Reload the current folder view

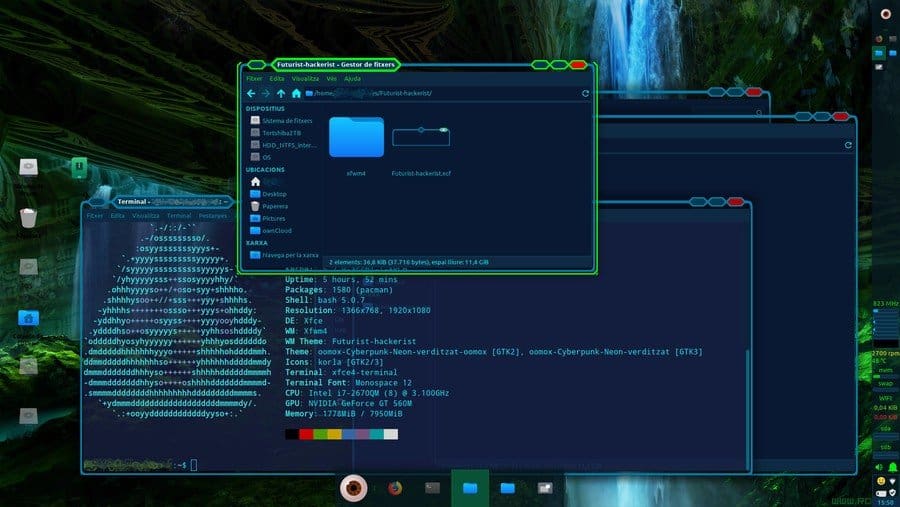[x=585, y=93]
